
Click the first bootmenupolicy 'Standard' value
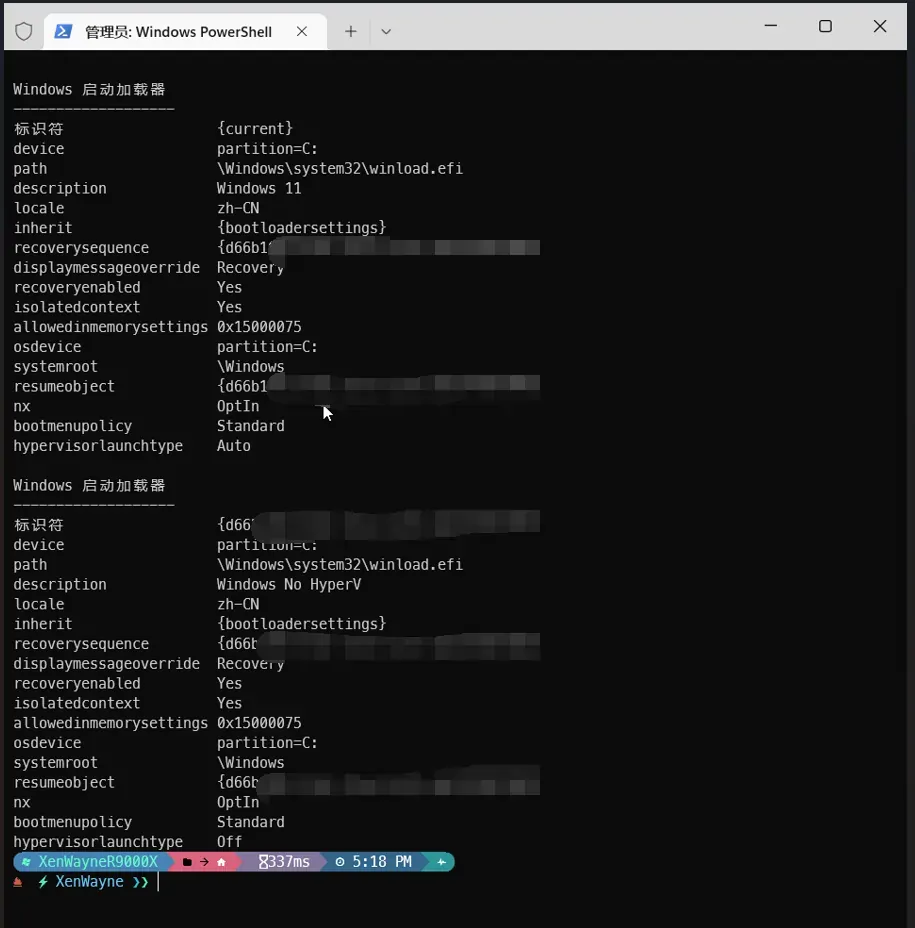pos(250,426)
